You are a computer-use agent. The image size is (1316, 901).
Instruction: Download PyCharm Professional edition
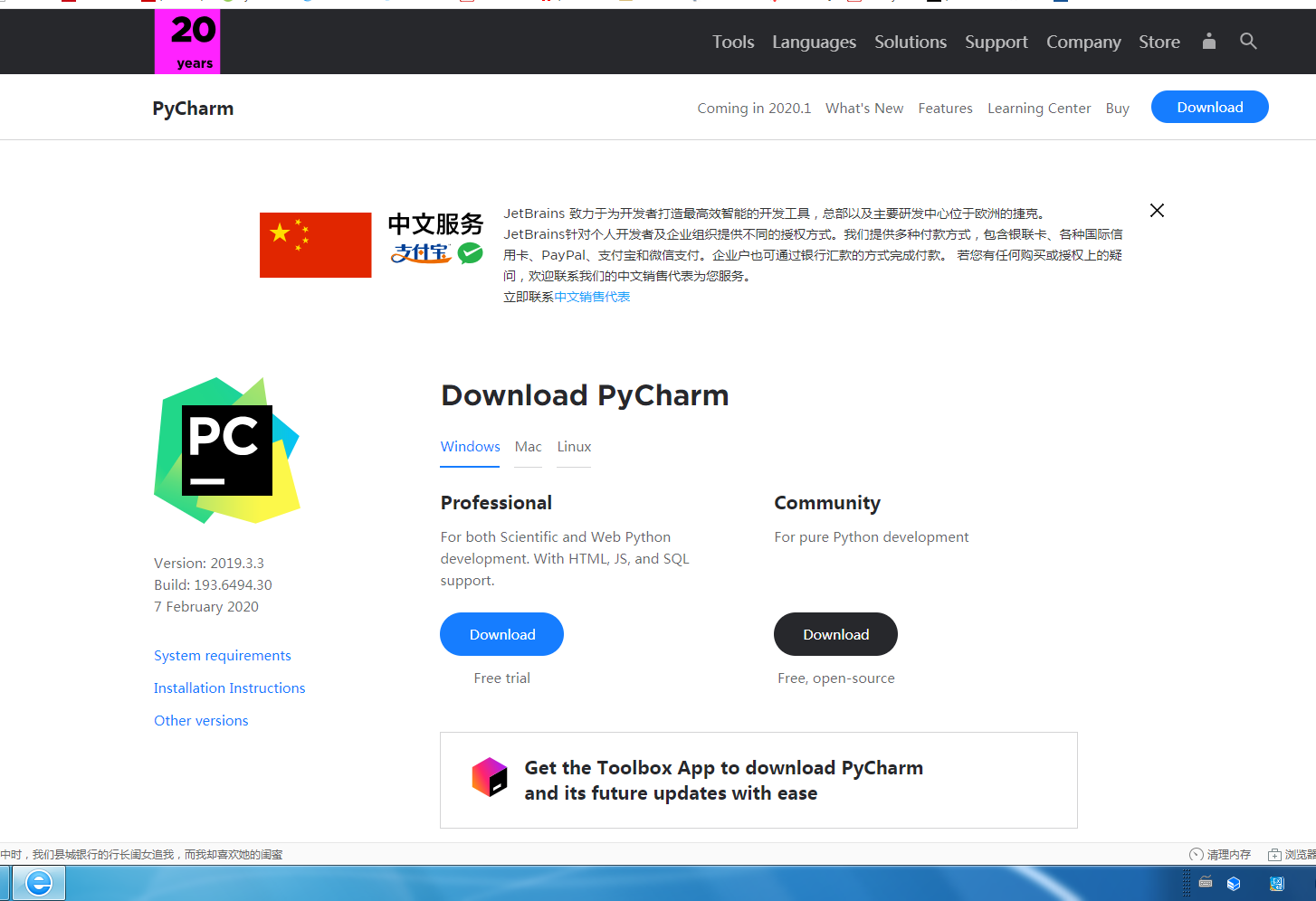tap(502, 634)
